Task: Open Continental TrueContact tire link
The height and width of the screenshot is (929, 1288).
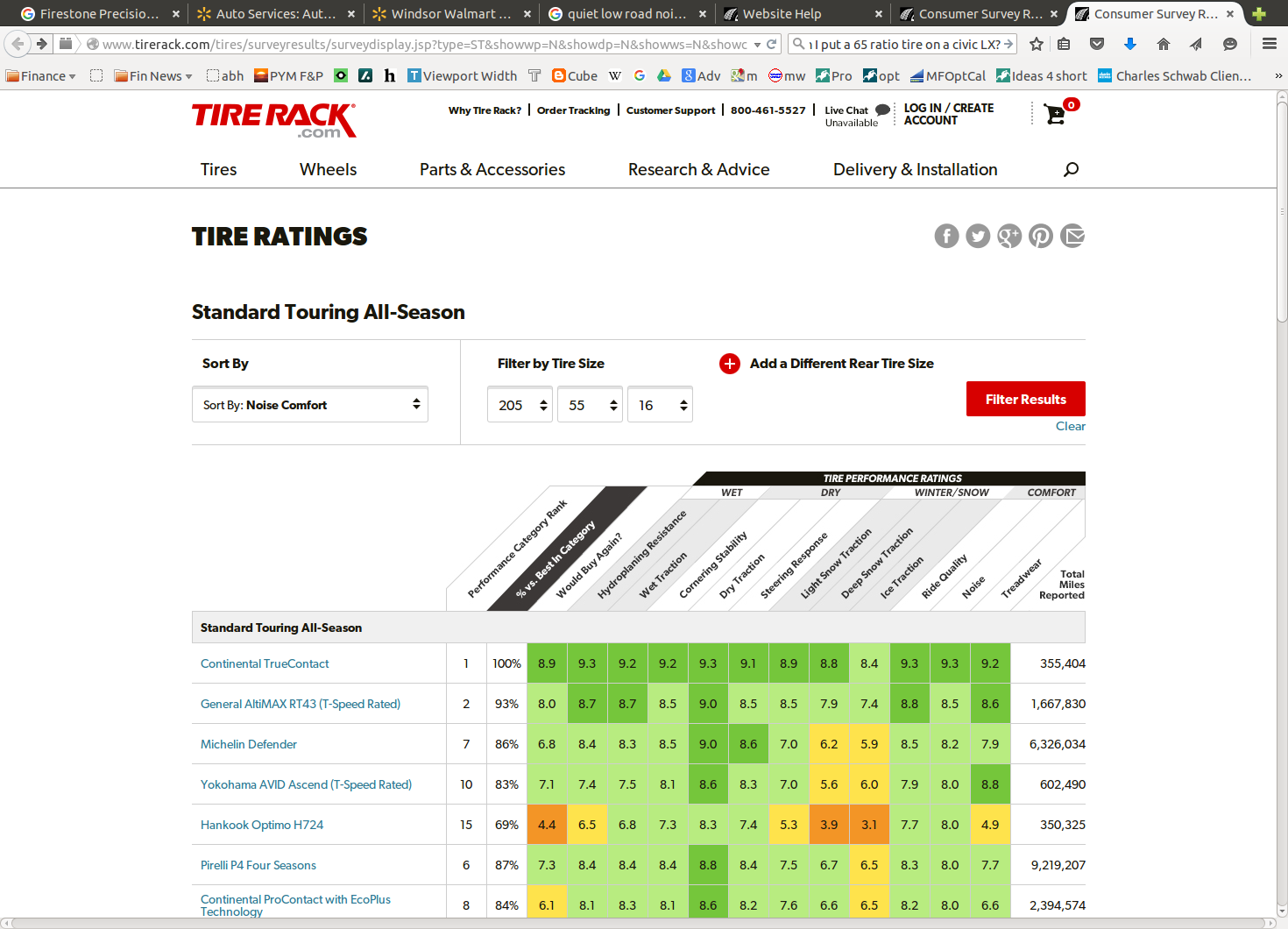Action: tap(265, 663)
